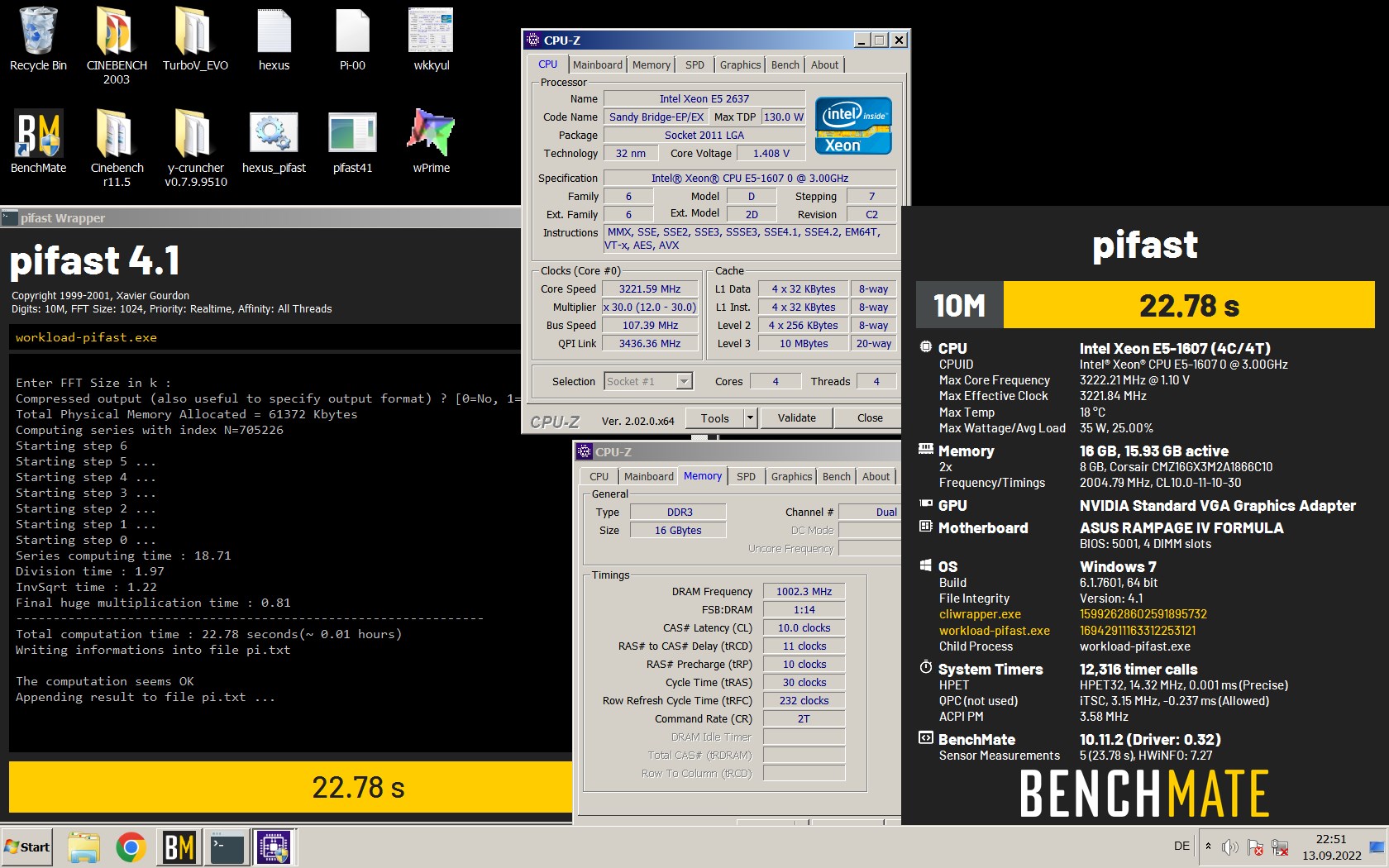Click the Core Speed value 3221.59 MHz
1389x868 pixels.
coord(650,289)
